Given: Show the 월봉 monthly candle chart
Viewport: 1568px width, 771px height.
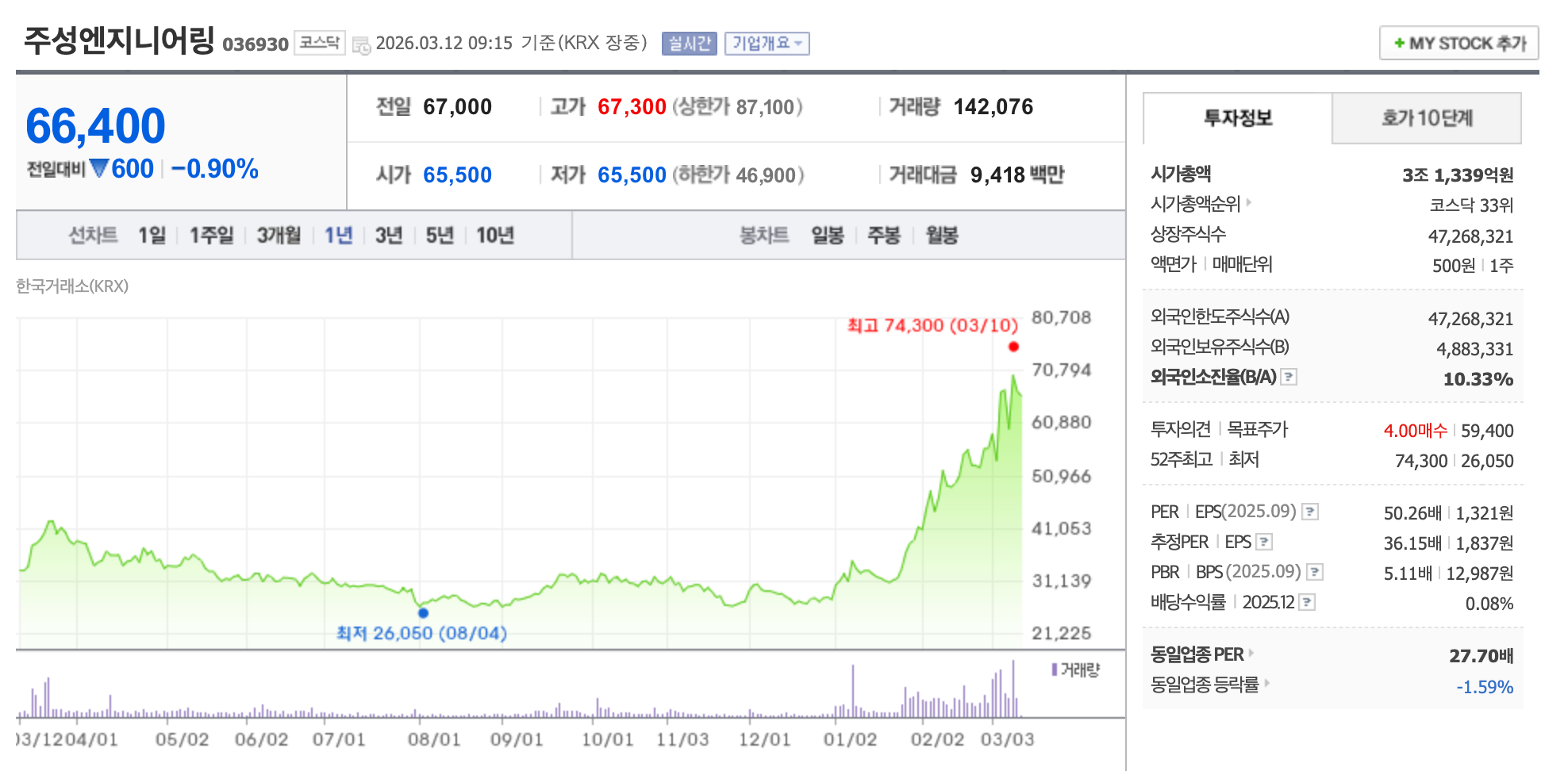Looking at the screenshot, I should click(x=942, y=236).
